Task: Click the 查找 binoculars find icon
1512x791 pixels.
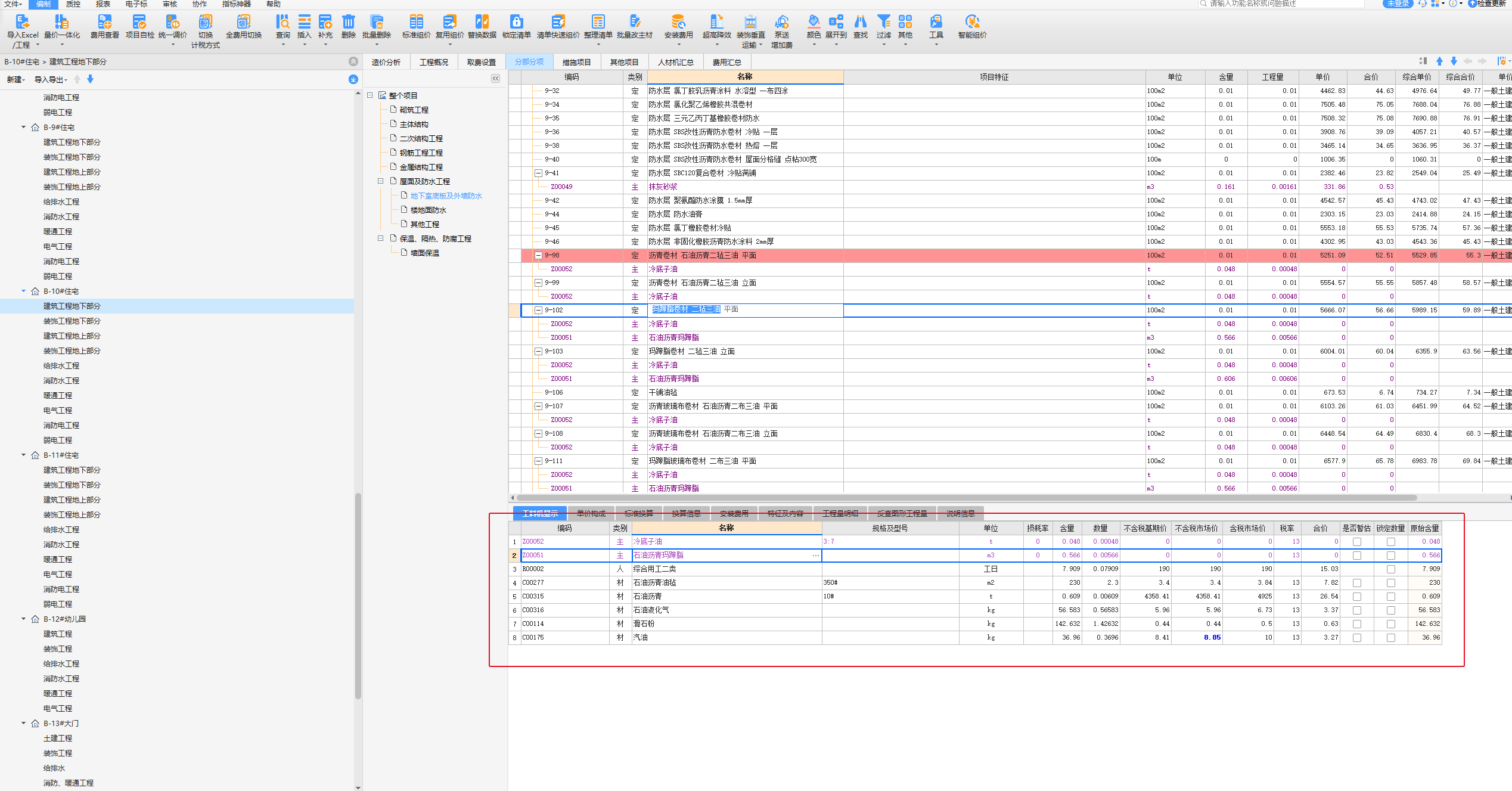Action: [861, 22]
